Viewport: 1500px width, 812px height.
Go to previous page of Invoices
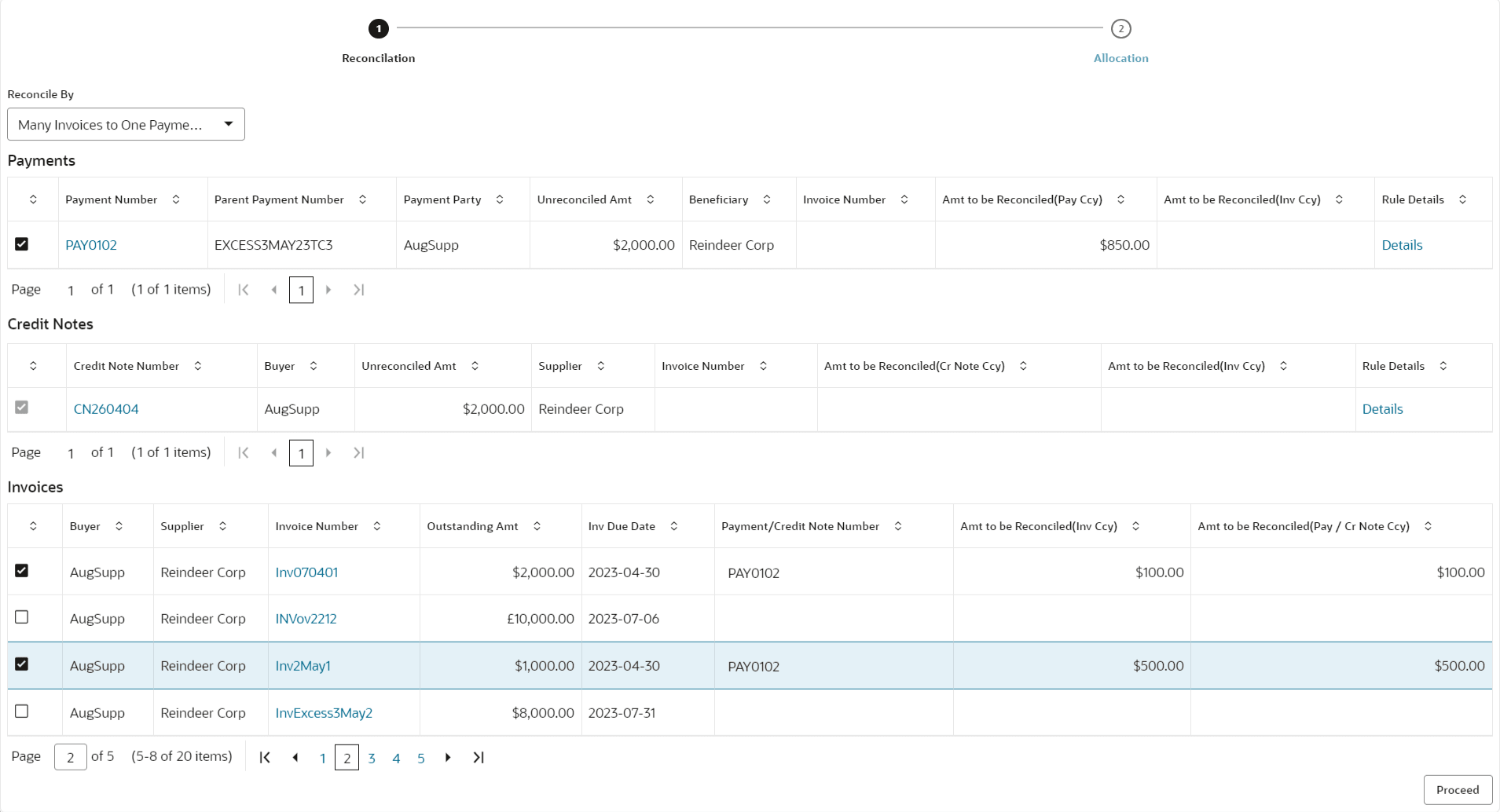click(x=295, y=758)
